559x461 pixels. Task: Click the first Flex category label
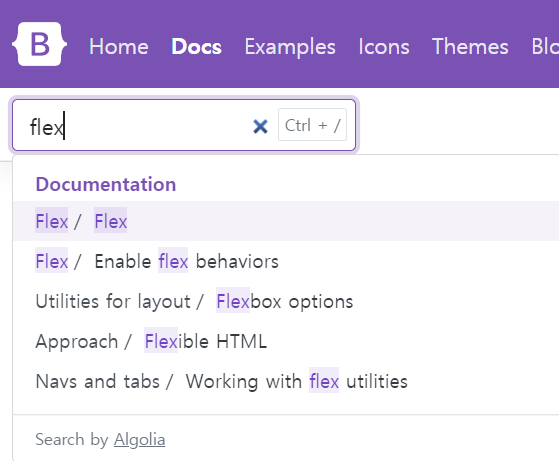(x=52, y=221)
